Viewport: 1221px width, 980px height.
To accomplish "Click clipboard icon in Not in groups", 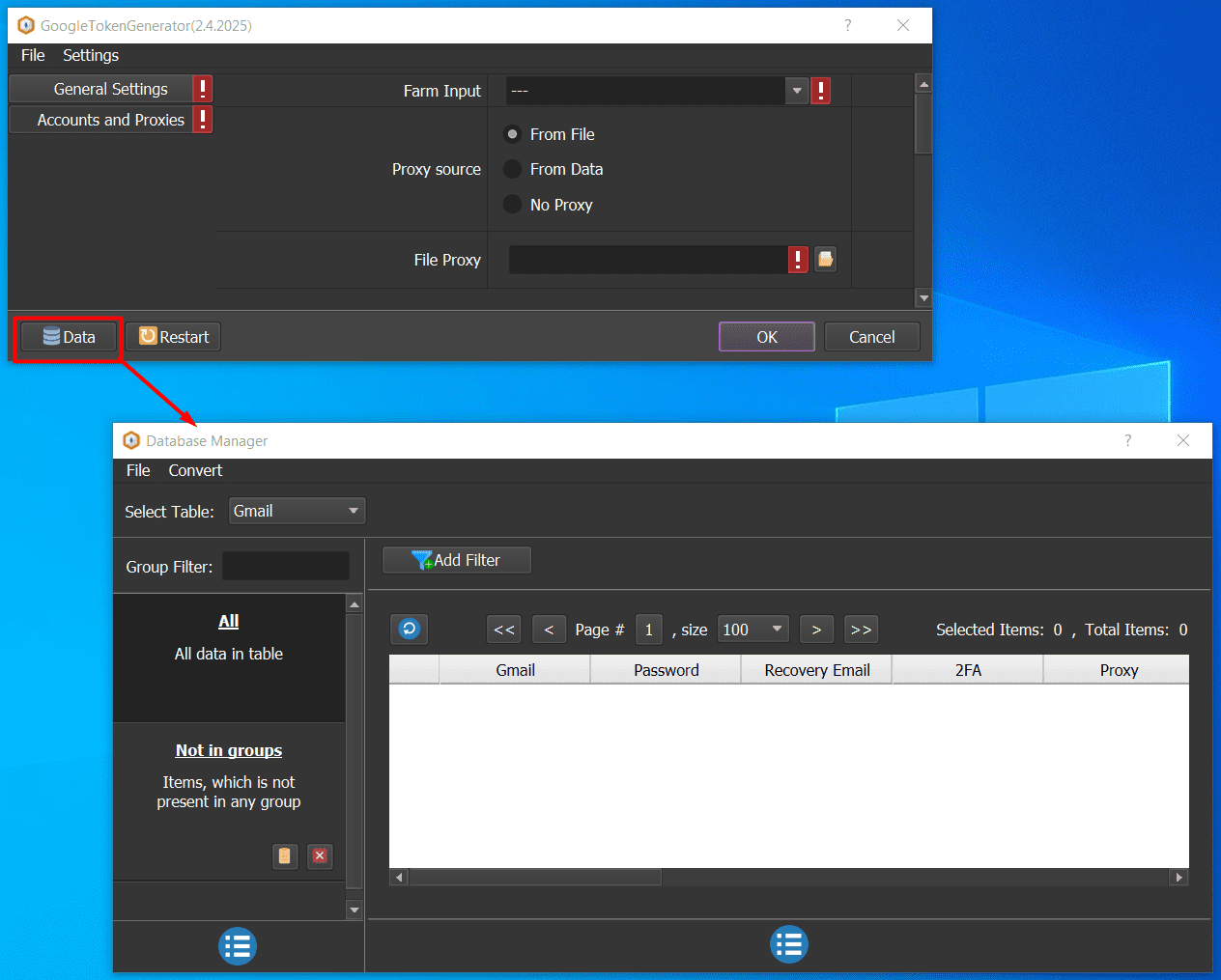I will point(285,855).
